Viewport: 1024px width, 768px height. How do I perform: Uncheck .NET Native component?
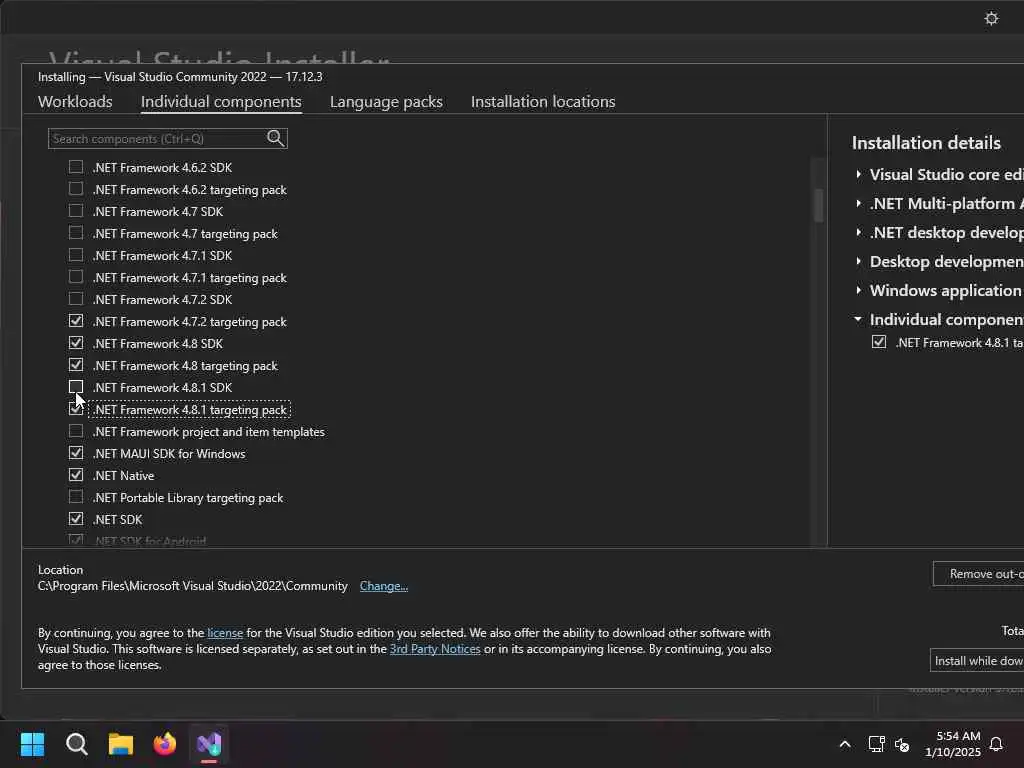tap(76, 475)
